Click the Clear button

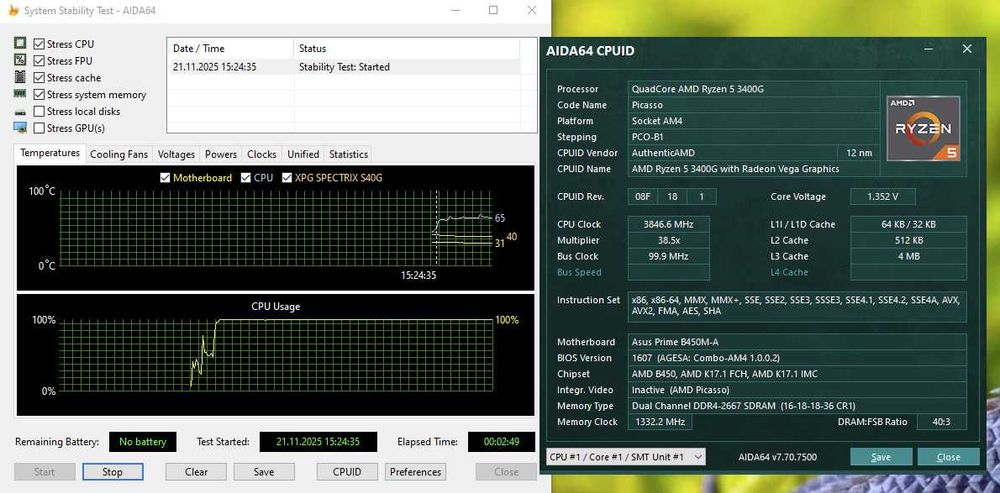coord(196,472)
